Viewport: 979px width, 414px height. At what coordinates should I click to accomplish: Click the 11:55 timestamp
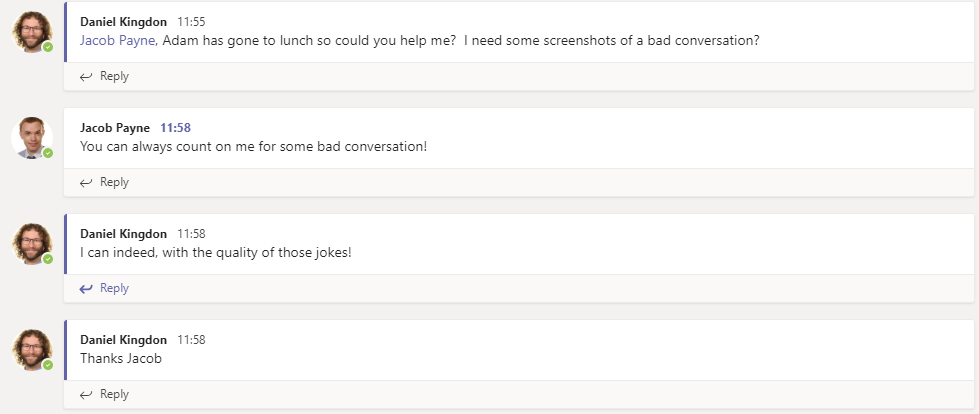191,22
